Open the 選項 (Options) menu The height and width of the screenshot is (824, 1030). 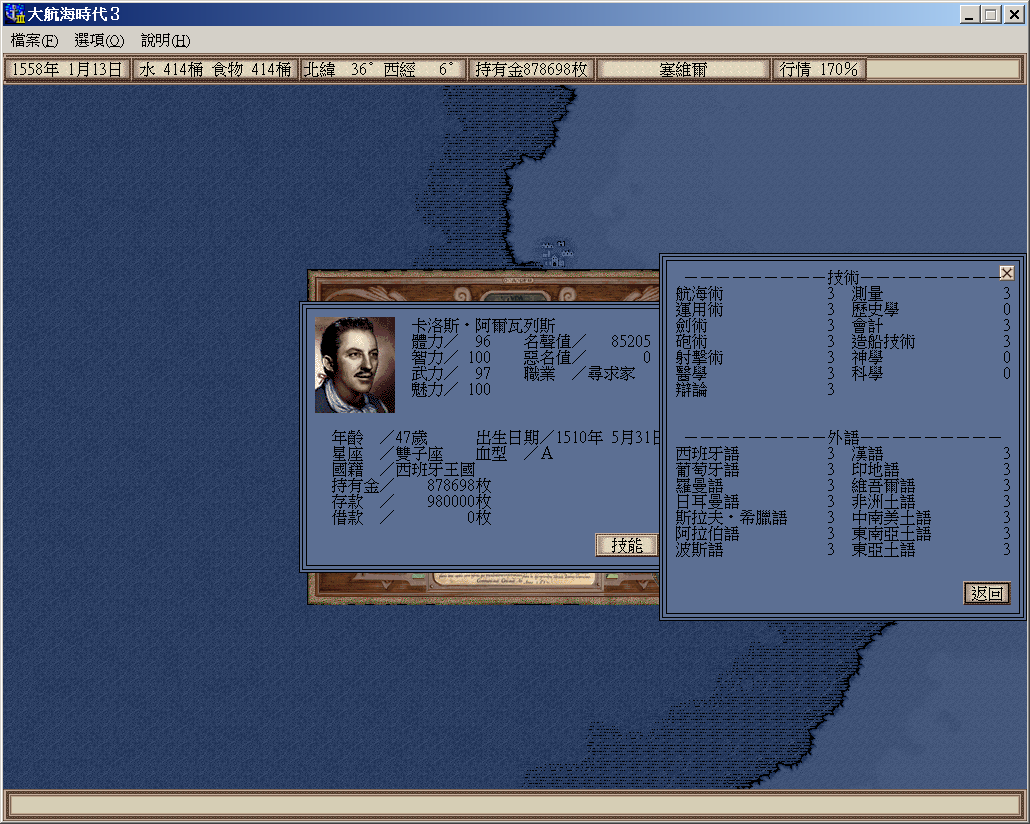[x=99, y=41]
